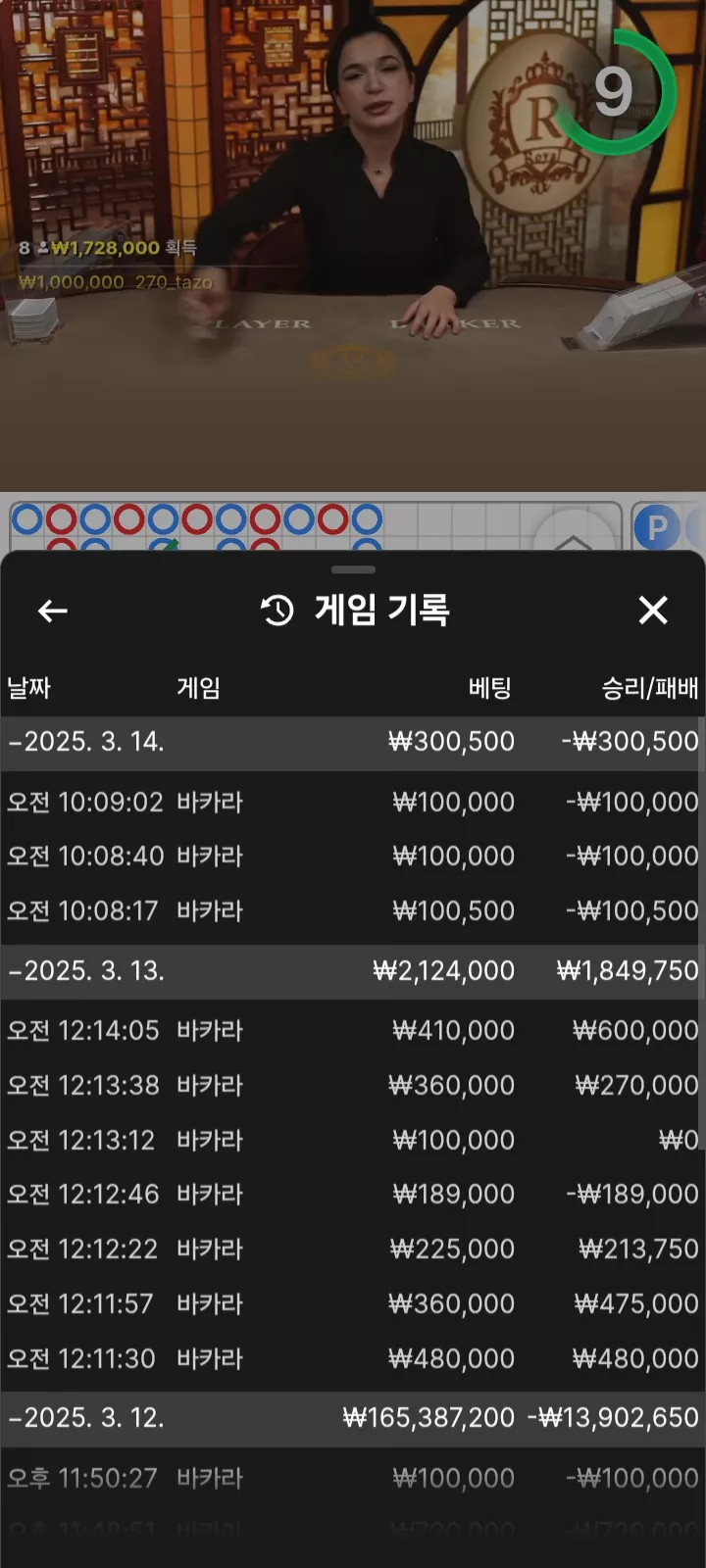Tap the history clock icon beside 게임 기록
Image resolution: width=706 pixels, height=1568 pixels.
[x=277, y=611]
